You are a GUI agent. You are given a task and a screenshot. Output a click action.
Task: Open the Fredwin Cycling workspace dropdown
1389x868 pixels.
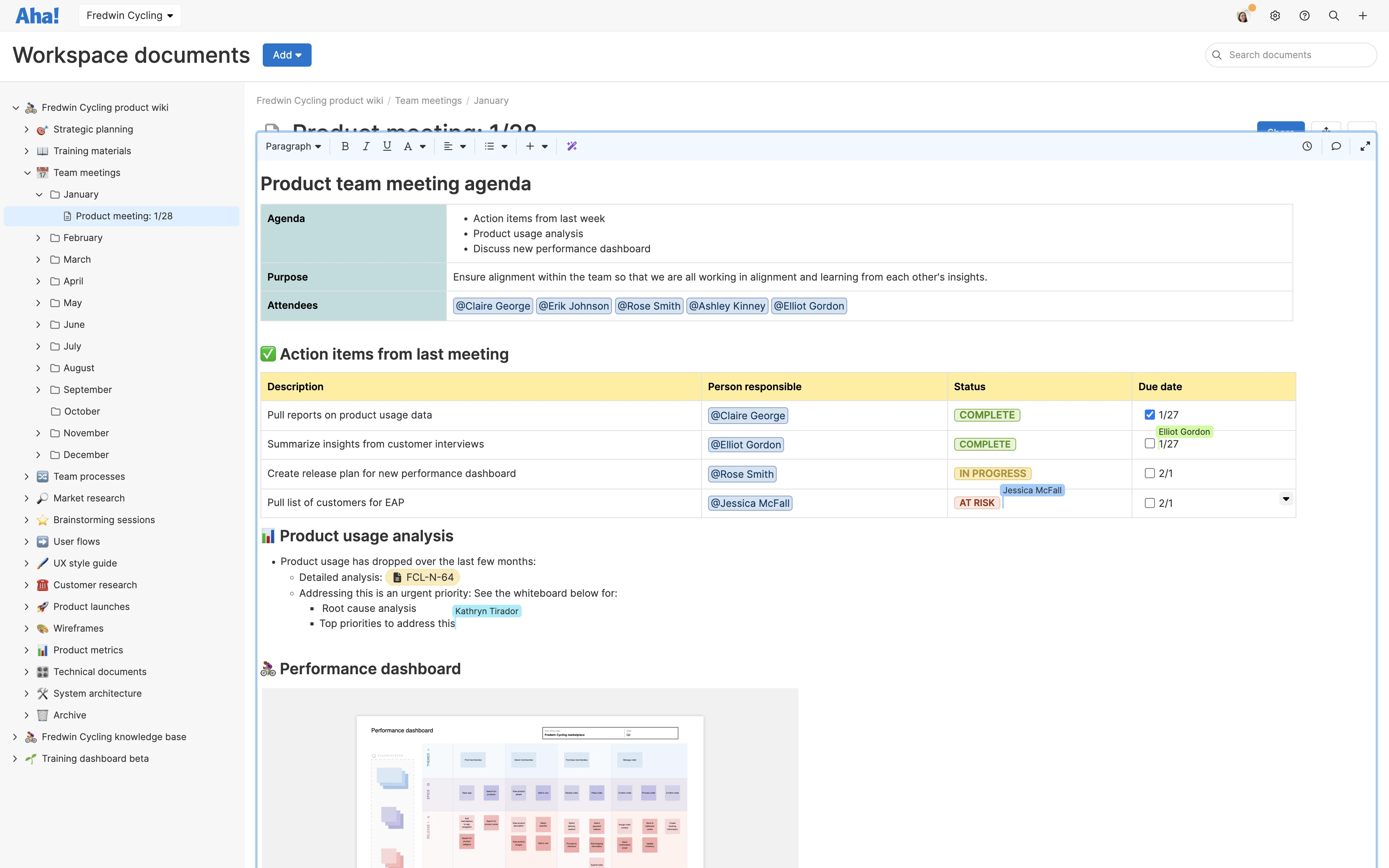click(130, 15)
